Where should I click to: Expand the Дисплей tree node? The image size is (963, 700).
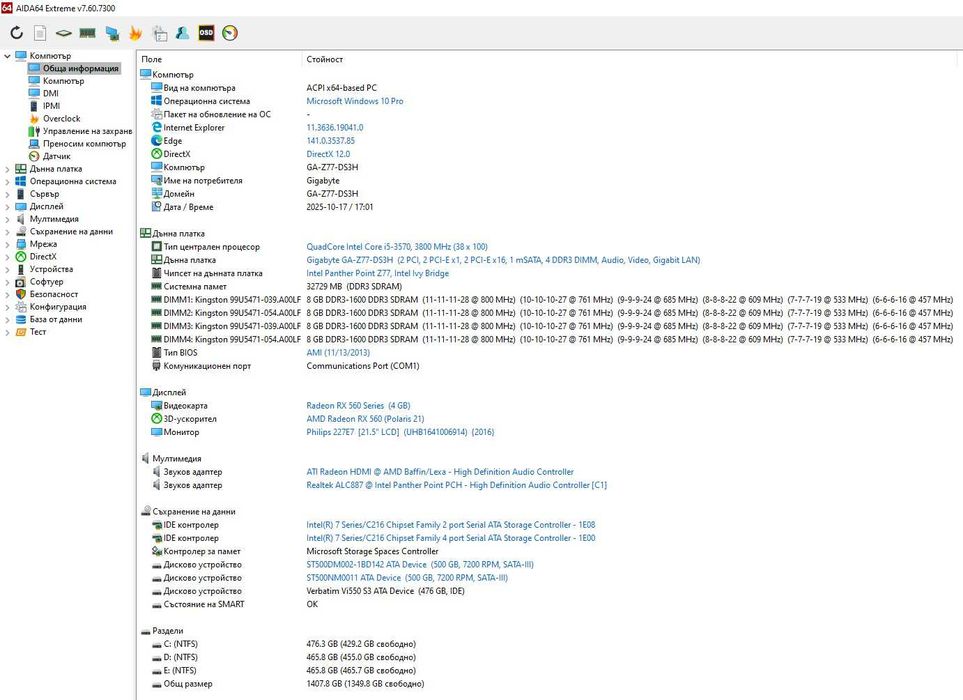(x=7, y=206)
